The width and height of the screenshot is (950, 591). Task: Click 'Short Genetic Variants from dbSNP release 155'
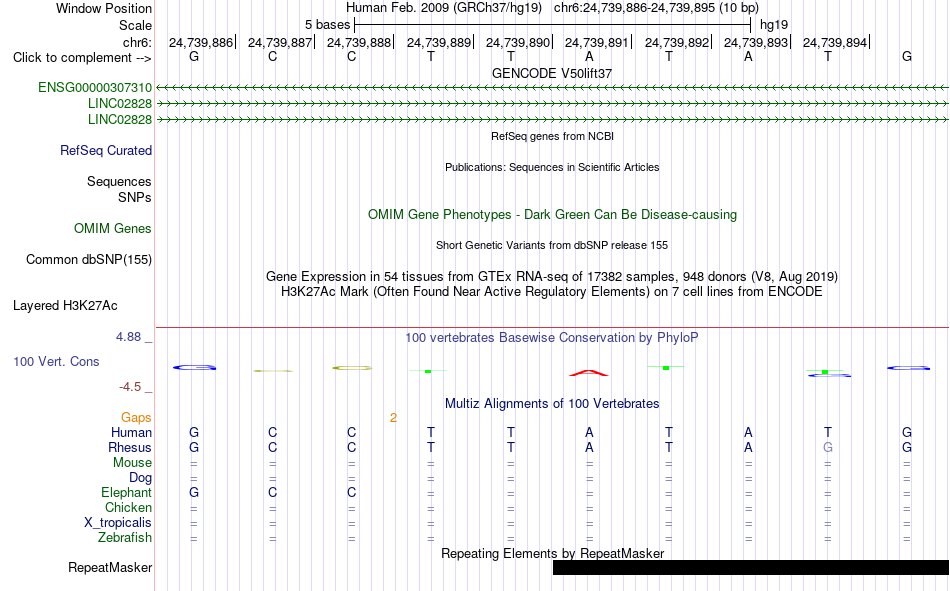tap(552, 245)
